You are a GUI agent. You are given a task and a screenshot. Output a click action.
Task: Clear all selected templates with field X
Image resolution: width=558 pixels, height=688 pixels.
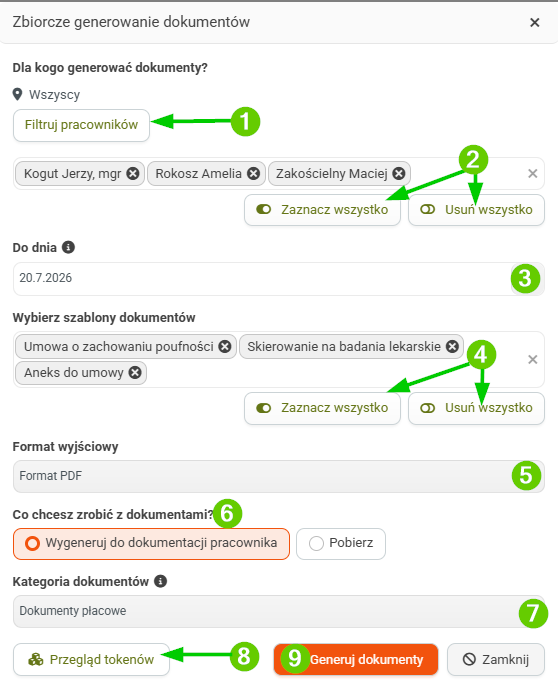tap(533, 360)
